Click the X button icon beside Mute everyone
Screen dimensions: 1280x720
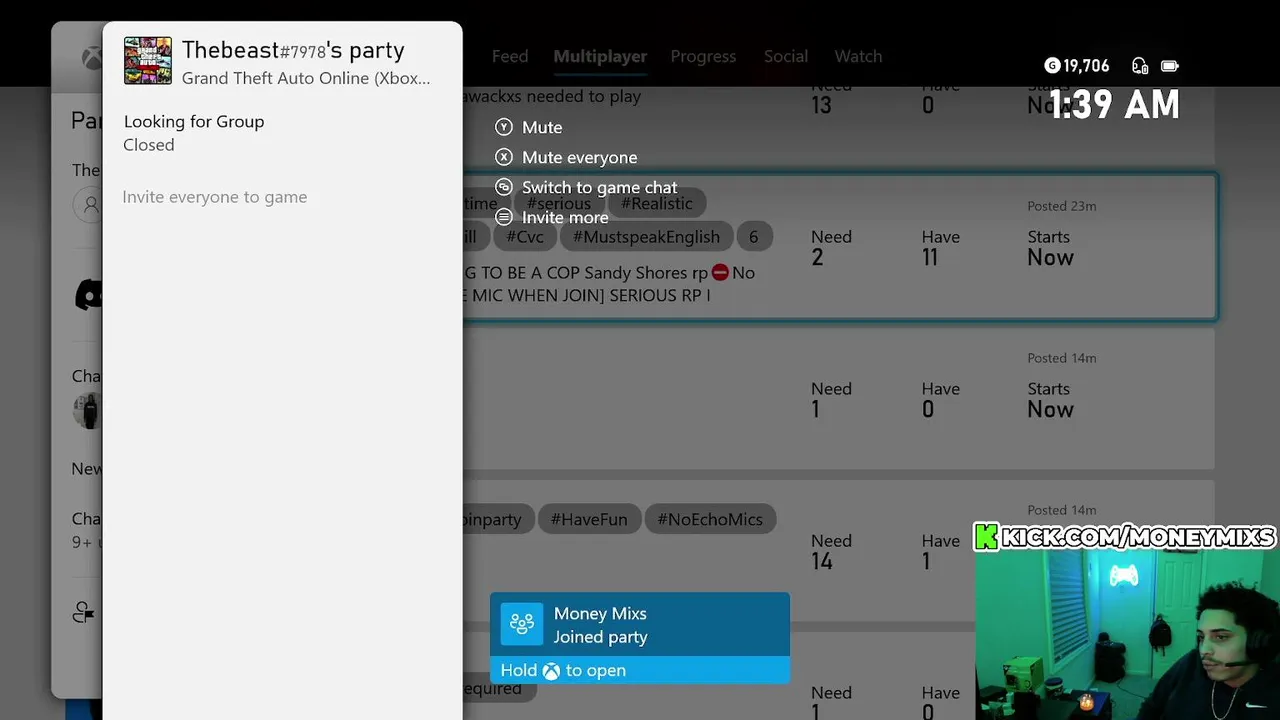(x=504, y=157)
